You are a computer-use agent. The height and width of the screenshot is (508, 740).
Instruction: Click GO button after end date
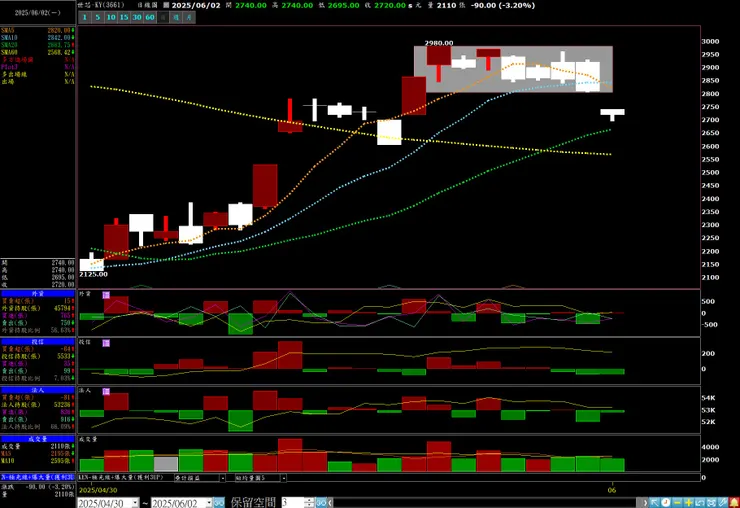(219, 503)
